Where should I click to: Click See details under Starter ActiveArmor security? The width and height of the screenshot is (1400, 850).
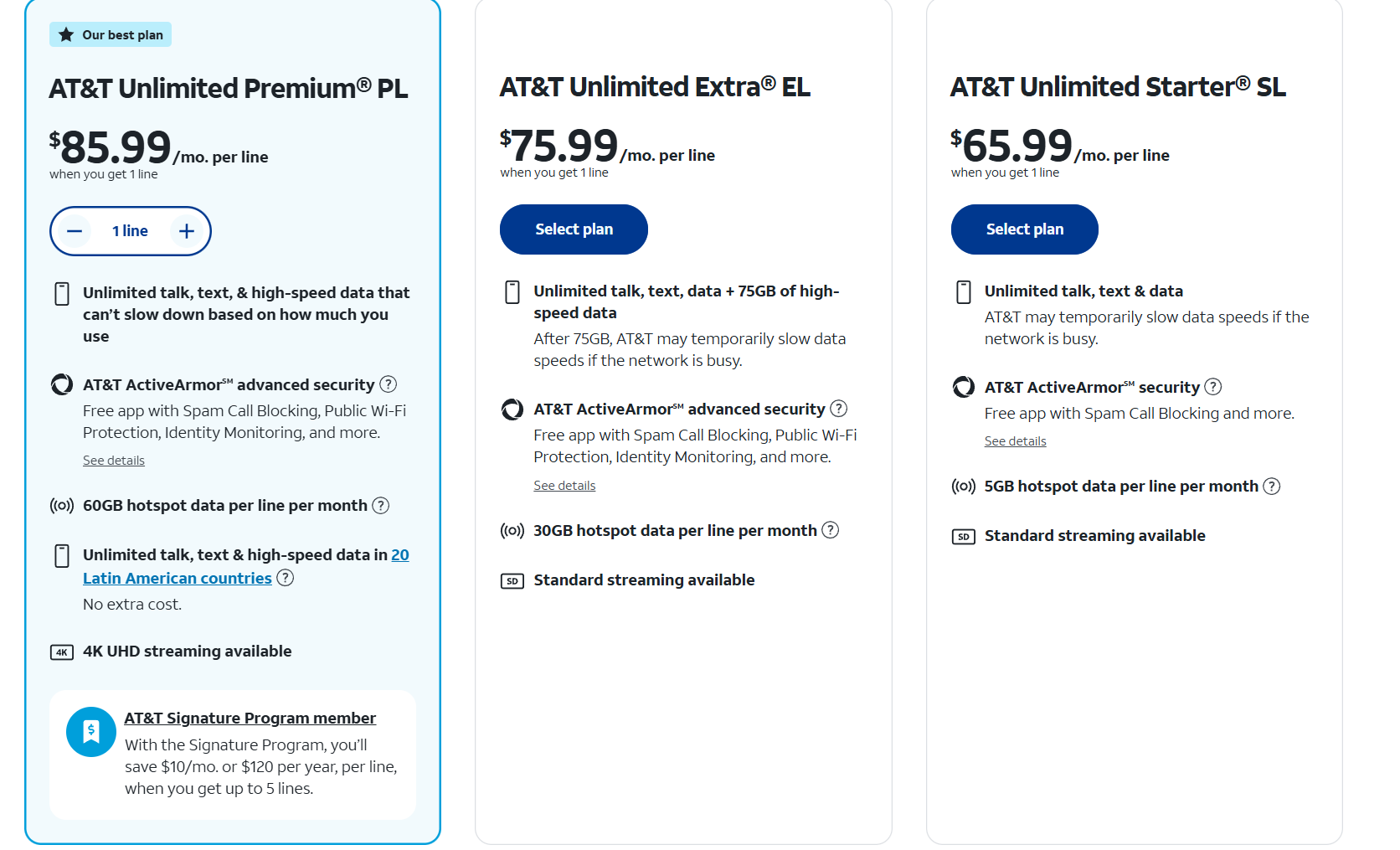1015,441
